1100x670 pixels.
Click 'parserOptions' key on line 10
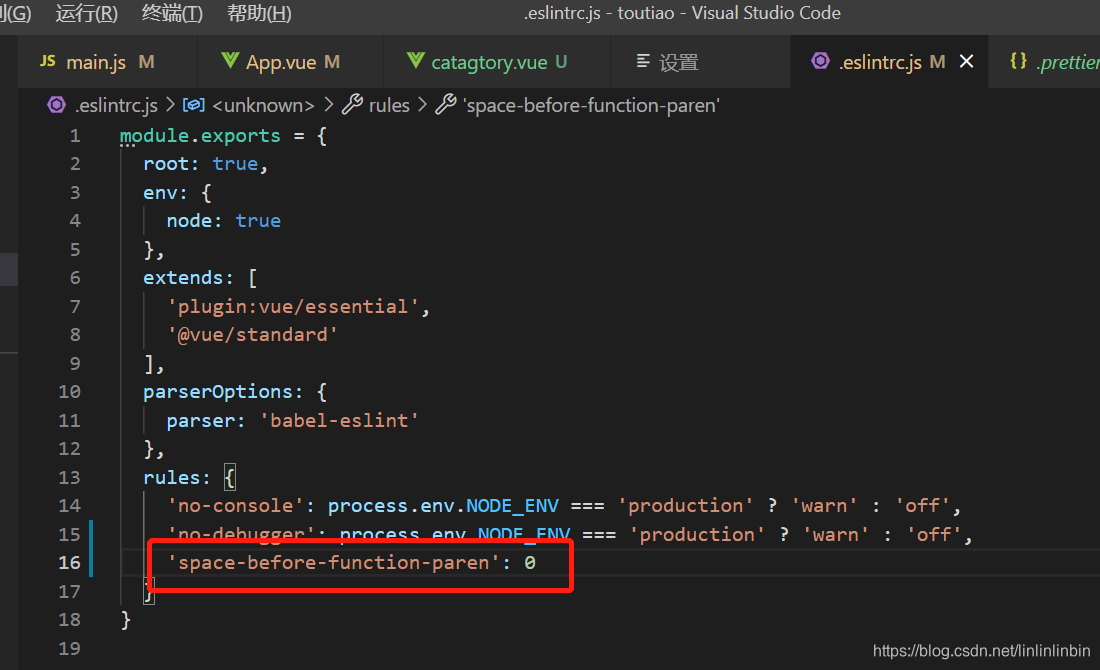pyautogui.click(x=217, y=391)
